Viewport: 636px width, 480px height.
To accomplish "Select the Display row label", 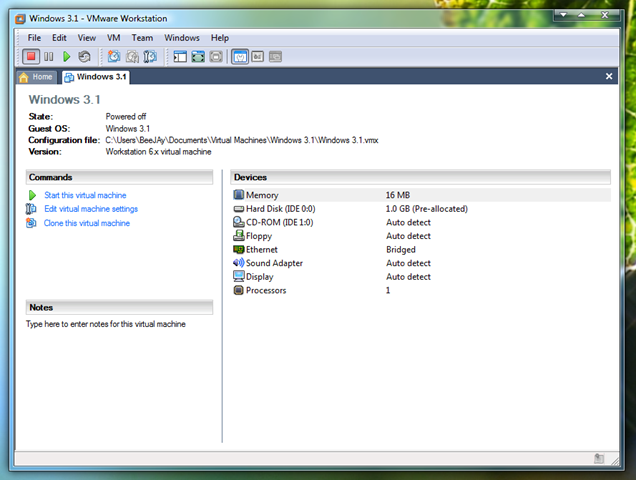I will [260, 277].
